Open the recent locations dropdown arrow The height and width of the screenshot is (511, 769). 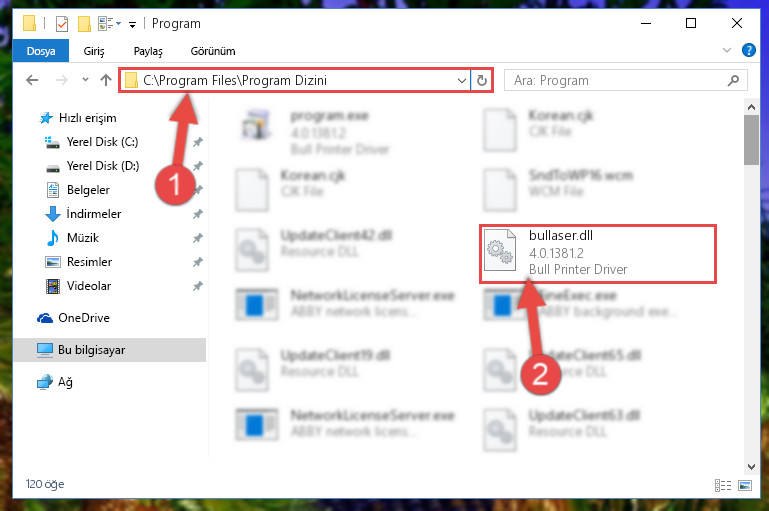tap(85, 79)
